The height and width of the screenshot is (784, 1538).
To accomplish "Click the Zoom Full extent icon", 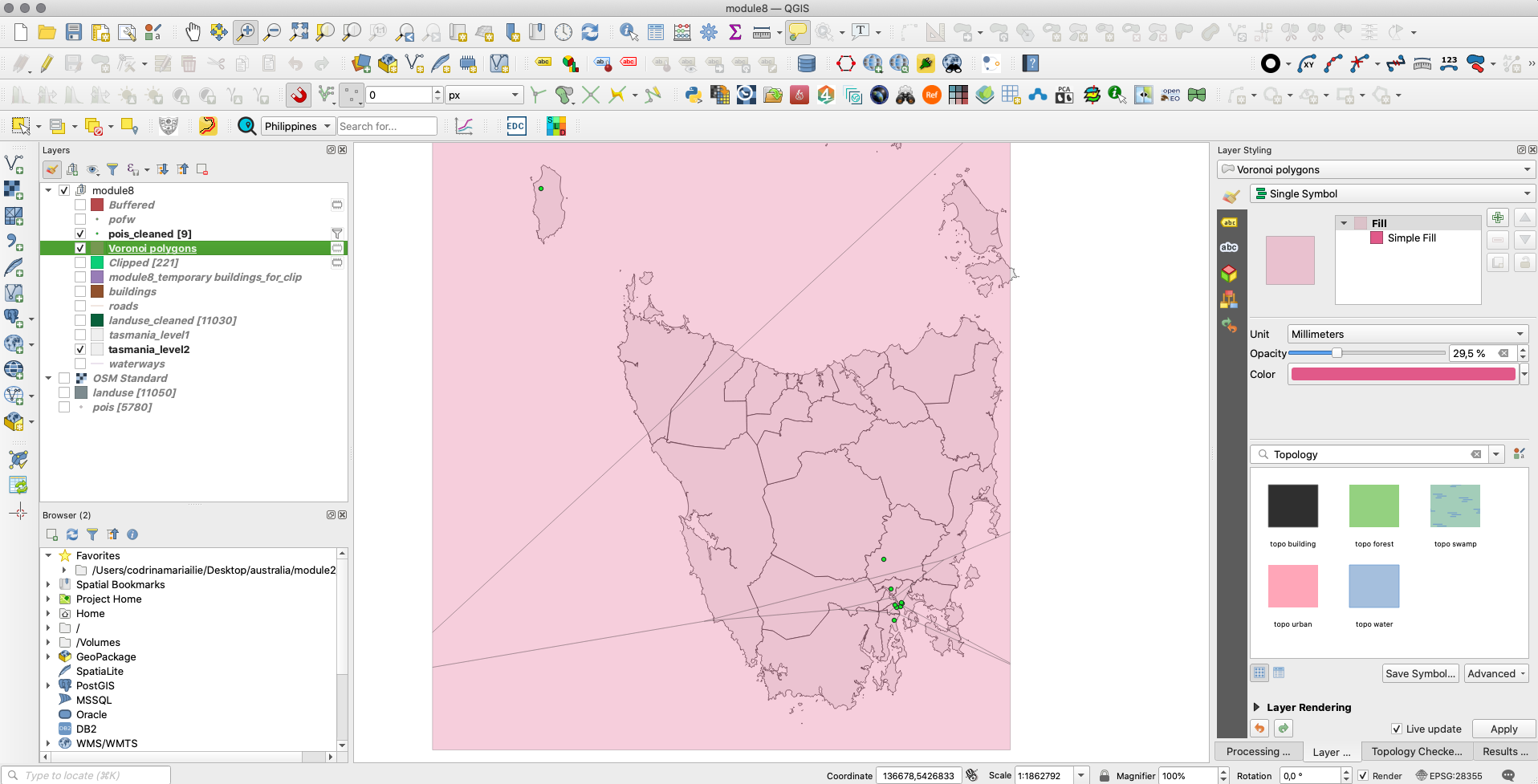I will (299, 32).
